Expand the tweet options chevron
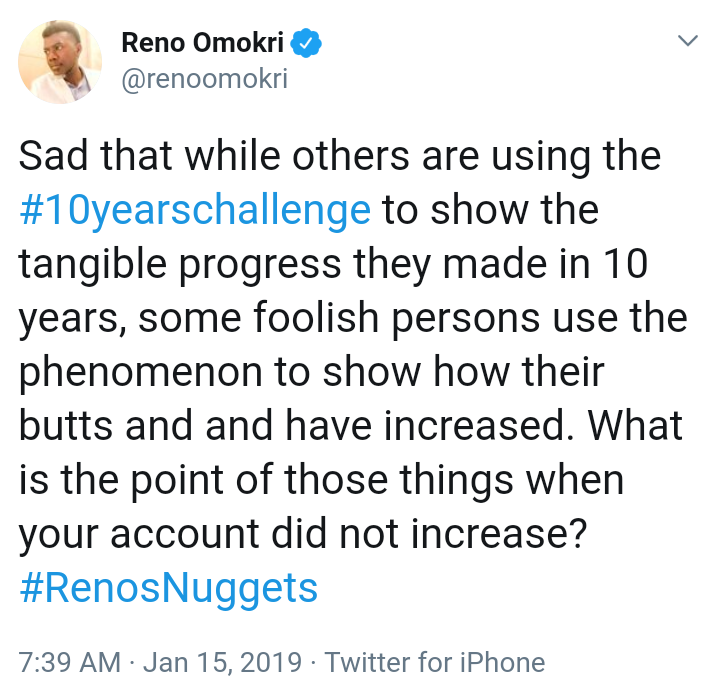Viewport: 720px width, 695px height. (x=688, y=41)
